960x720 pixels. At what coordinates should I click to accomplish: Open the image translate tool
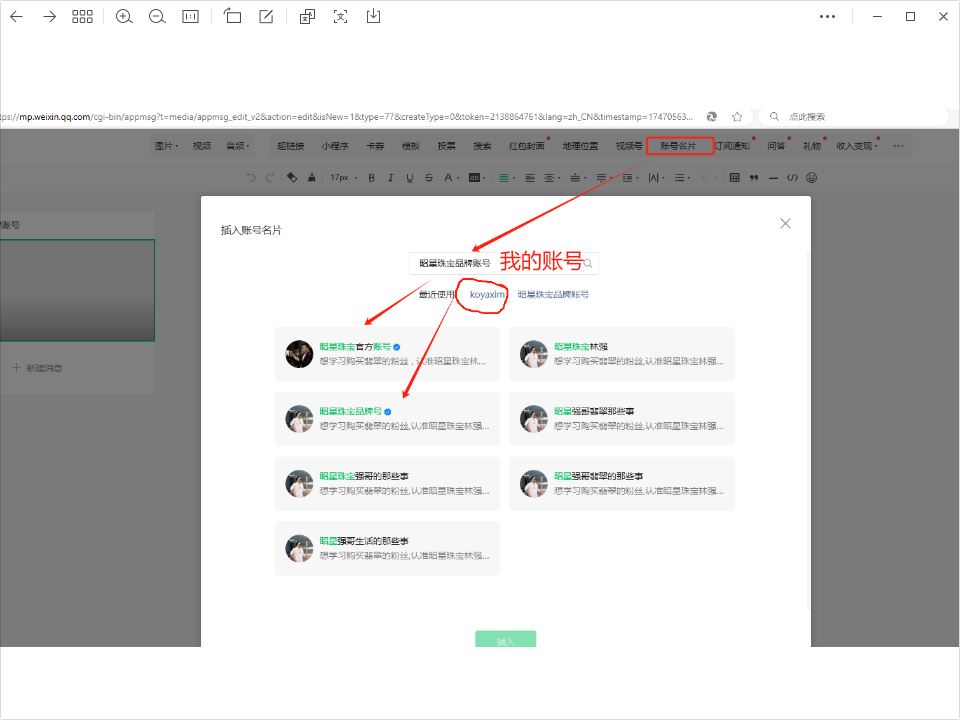click(x=307, y=17)
